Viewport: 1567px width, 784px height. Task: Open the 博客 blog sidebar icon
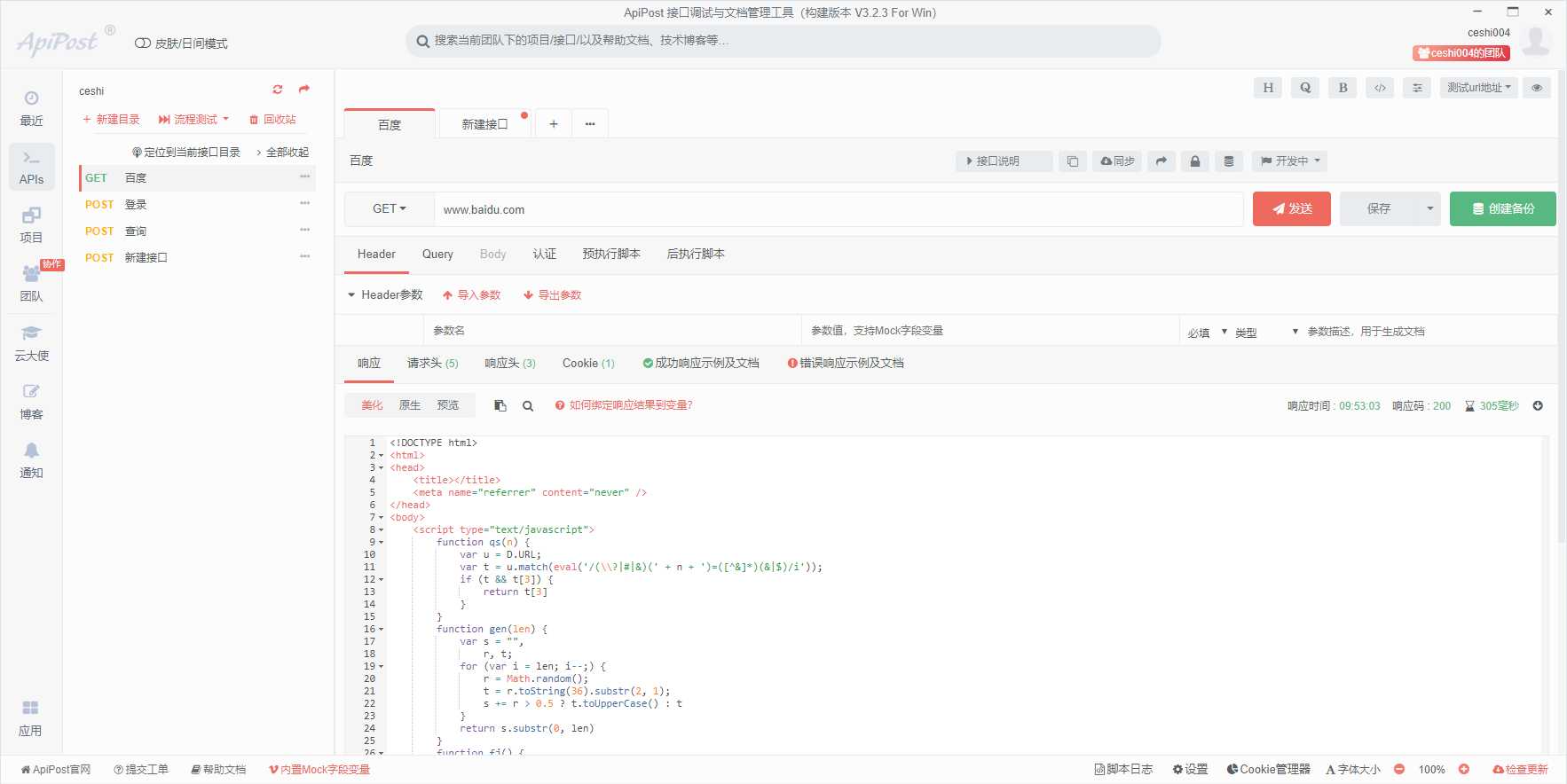point(31,402)
